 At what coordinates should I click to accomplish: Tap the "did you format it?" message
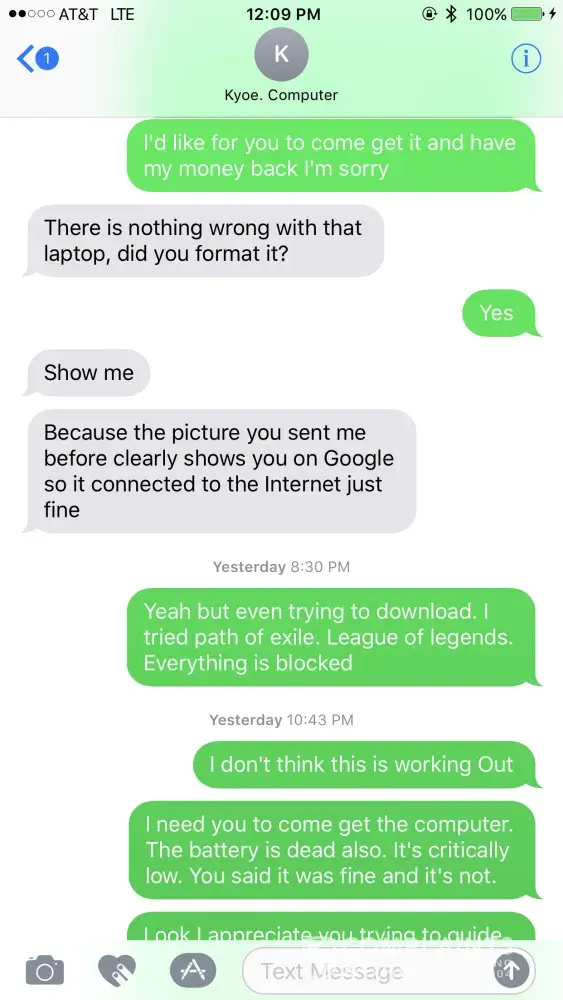click(x=204, y=240)
